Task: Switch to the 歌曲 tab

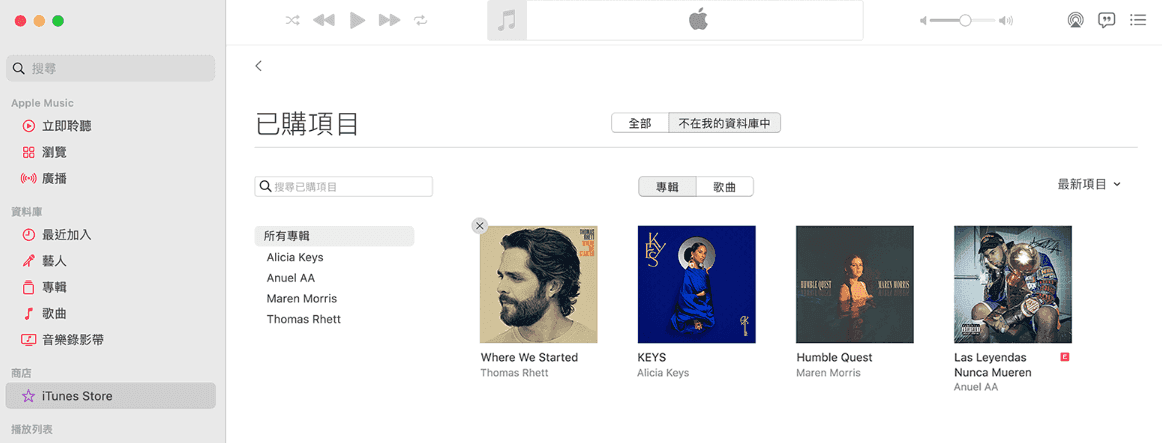Action: [725, 187]
